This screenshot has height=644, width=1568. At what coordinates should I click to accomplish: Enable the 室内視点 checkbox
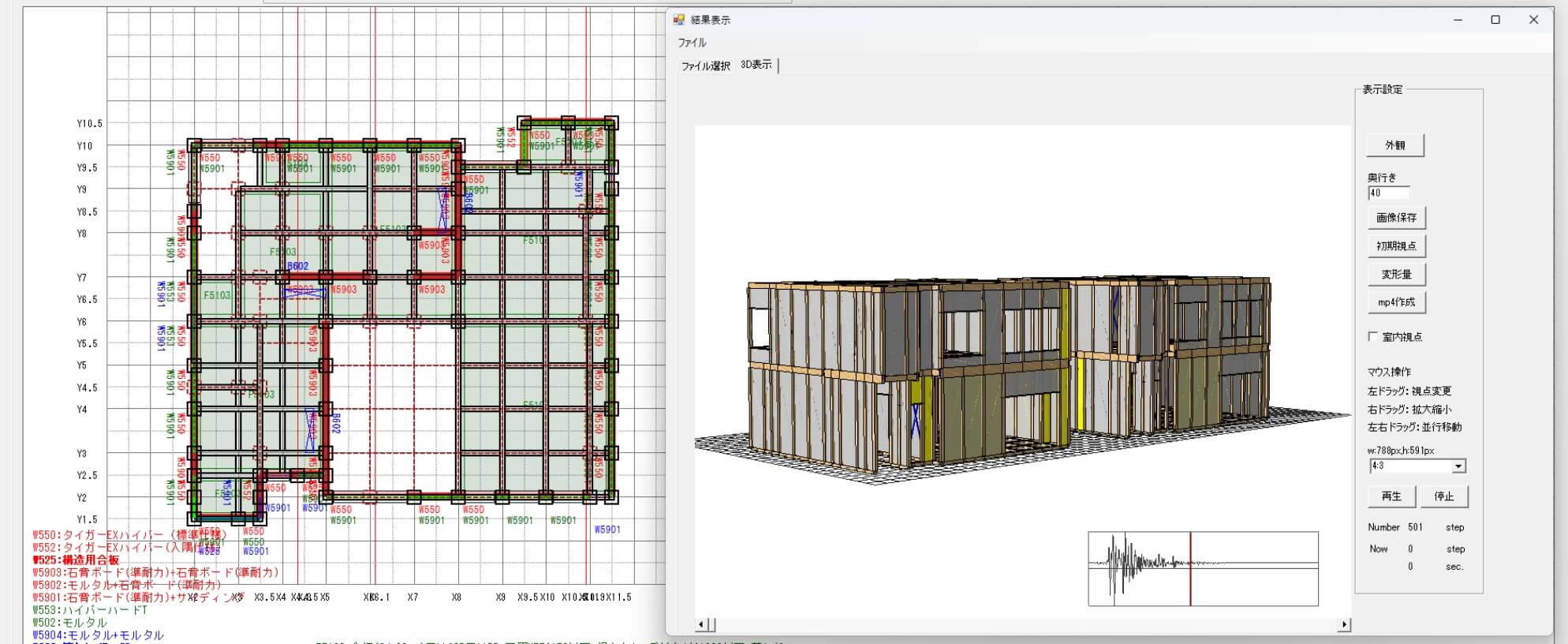coord(1373,337)
